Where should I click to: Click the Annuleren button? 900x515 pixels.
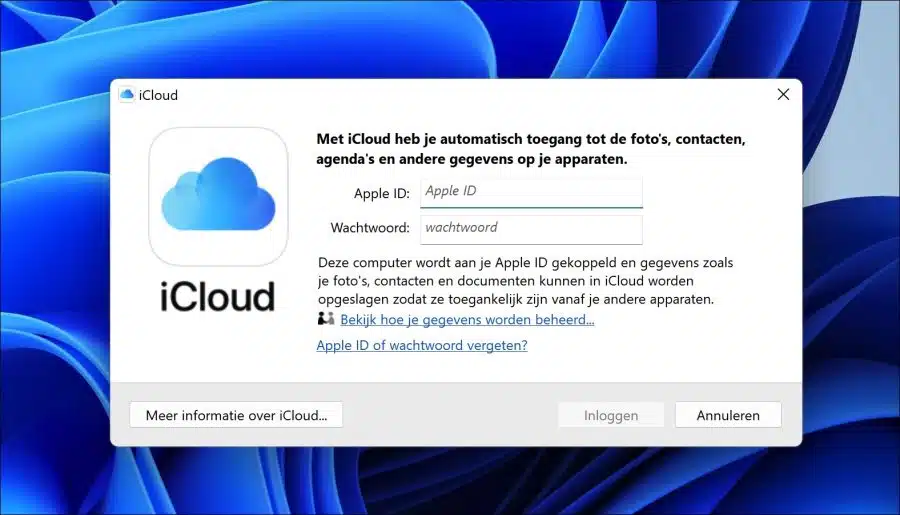728,415
